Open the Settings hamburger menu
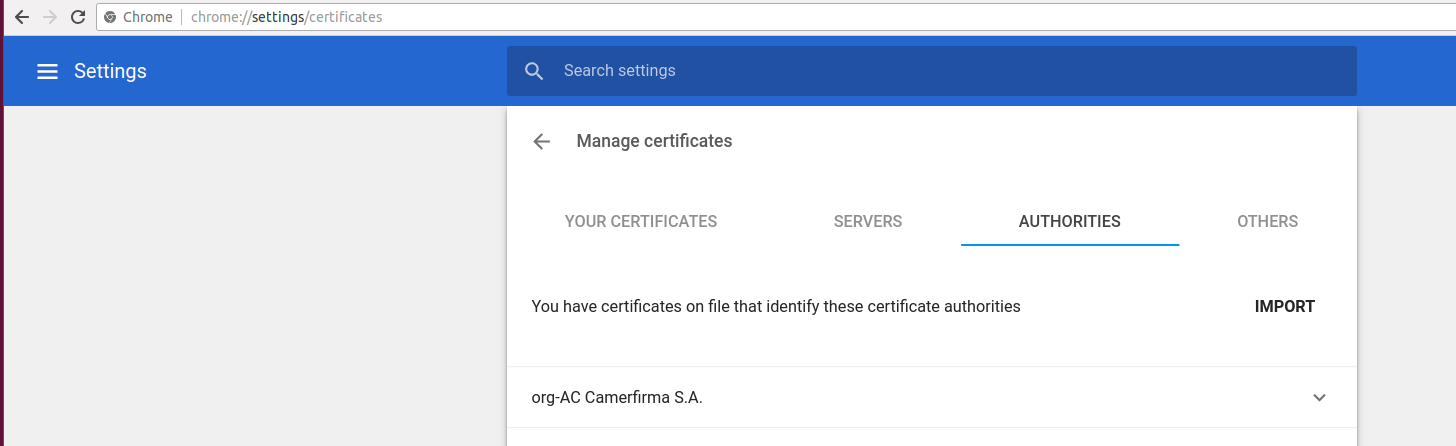Screen dimensions: 1456x446 (x=47, y=71)
